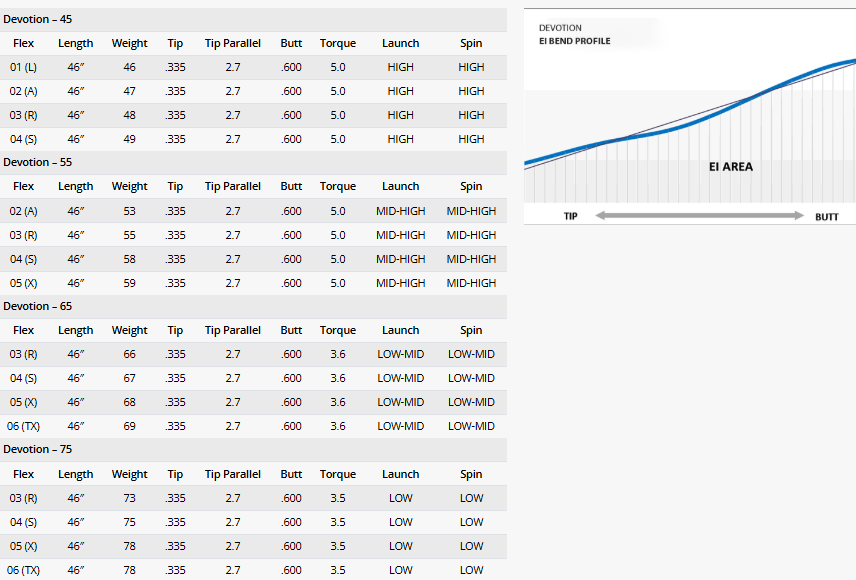Click the Butt header in Devotion – 65 table
The width and height of the screenshot is (856, 580).
click(292, 330)
